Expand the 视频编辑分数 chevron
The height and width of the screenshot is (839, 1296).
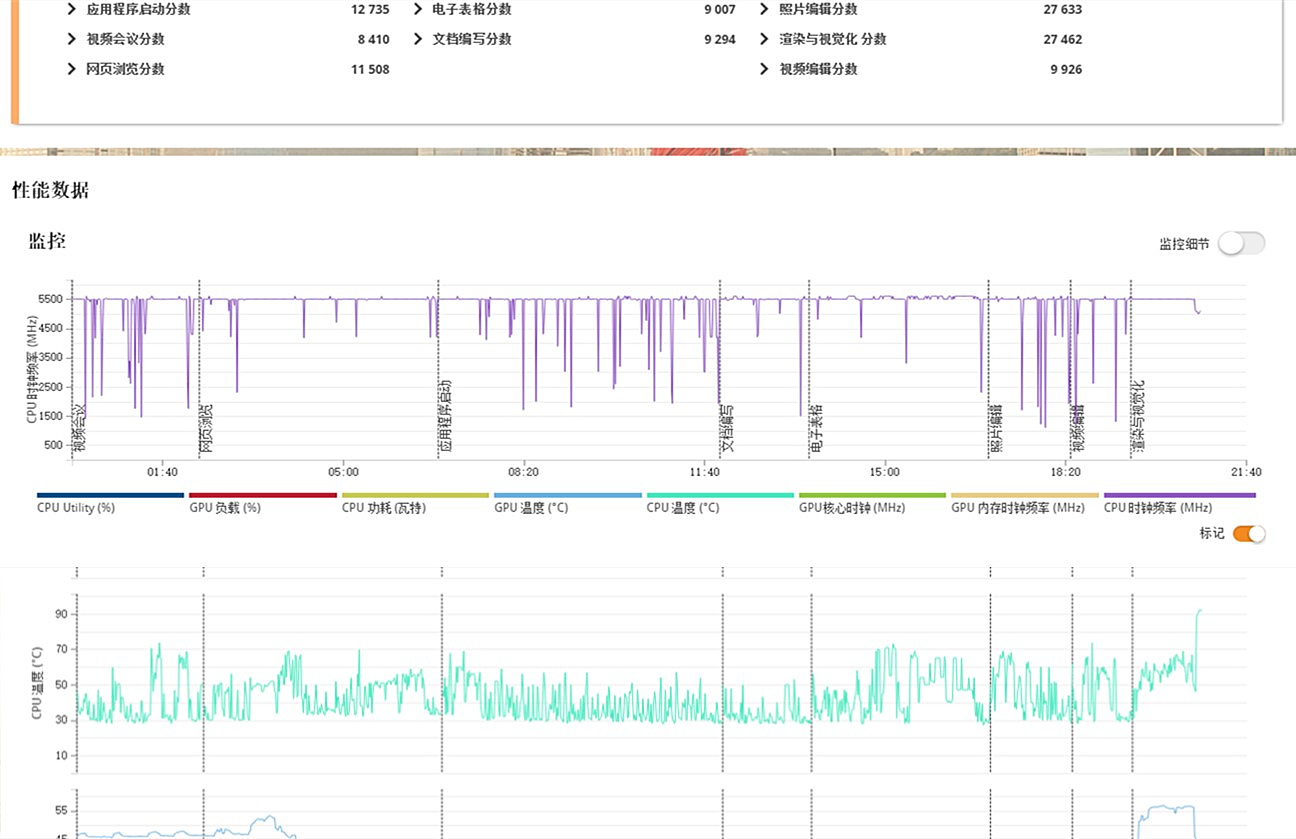click(764, 69)
